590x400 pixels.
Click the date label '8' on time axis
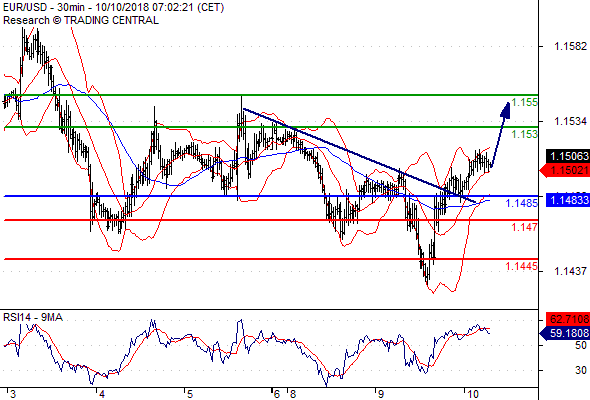point(293,394)
